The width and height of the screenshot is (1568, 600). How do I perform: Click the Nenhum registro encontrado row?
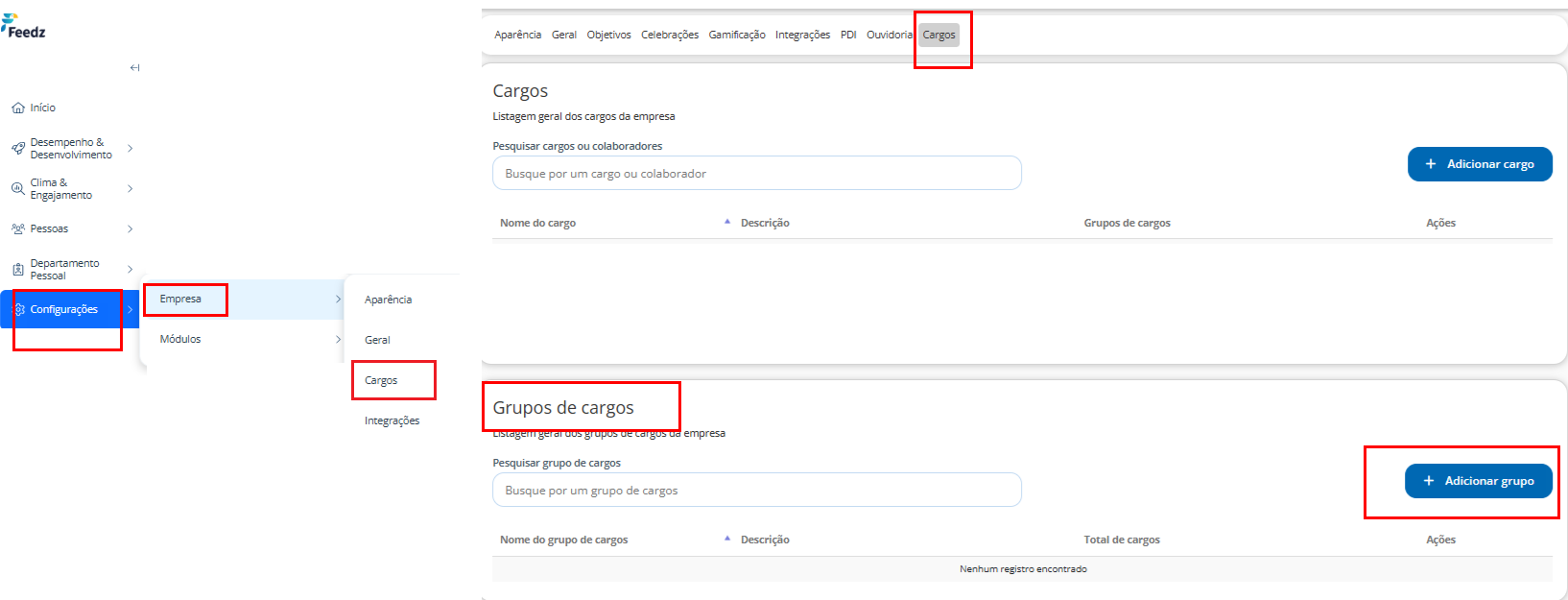[x=1022, y=569]
